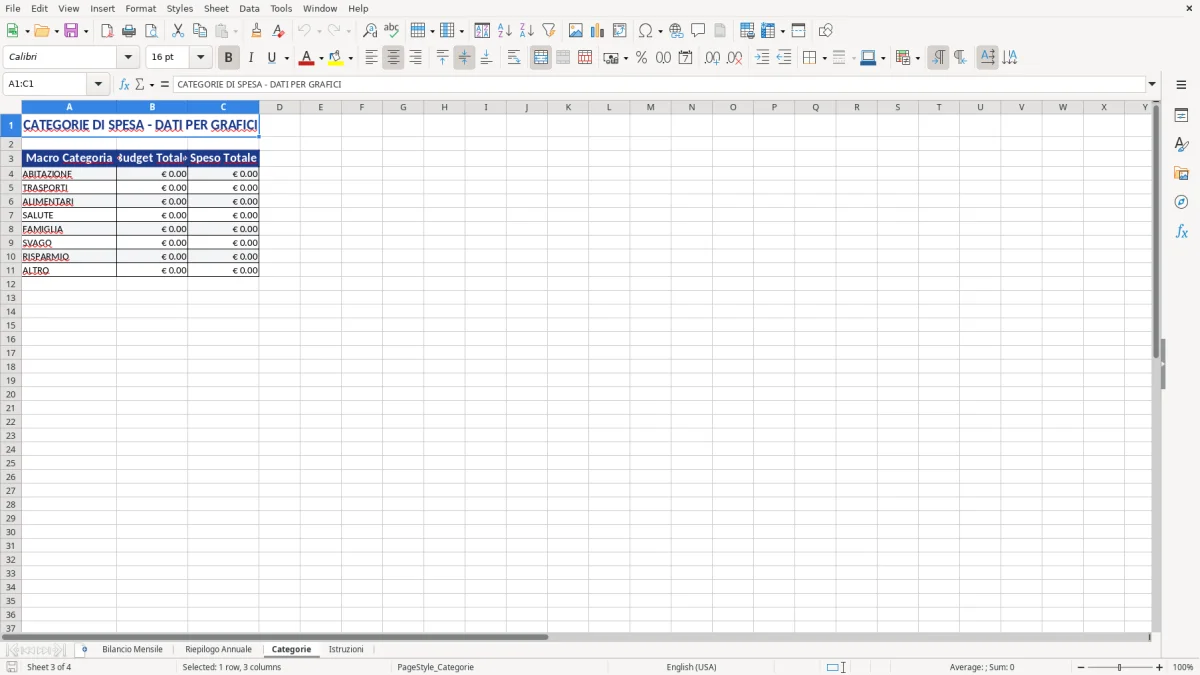This screenshot has height=675, width=1200.
Task: Open Font Color dropdown arrow
Action: 321,58
